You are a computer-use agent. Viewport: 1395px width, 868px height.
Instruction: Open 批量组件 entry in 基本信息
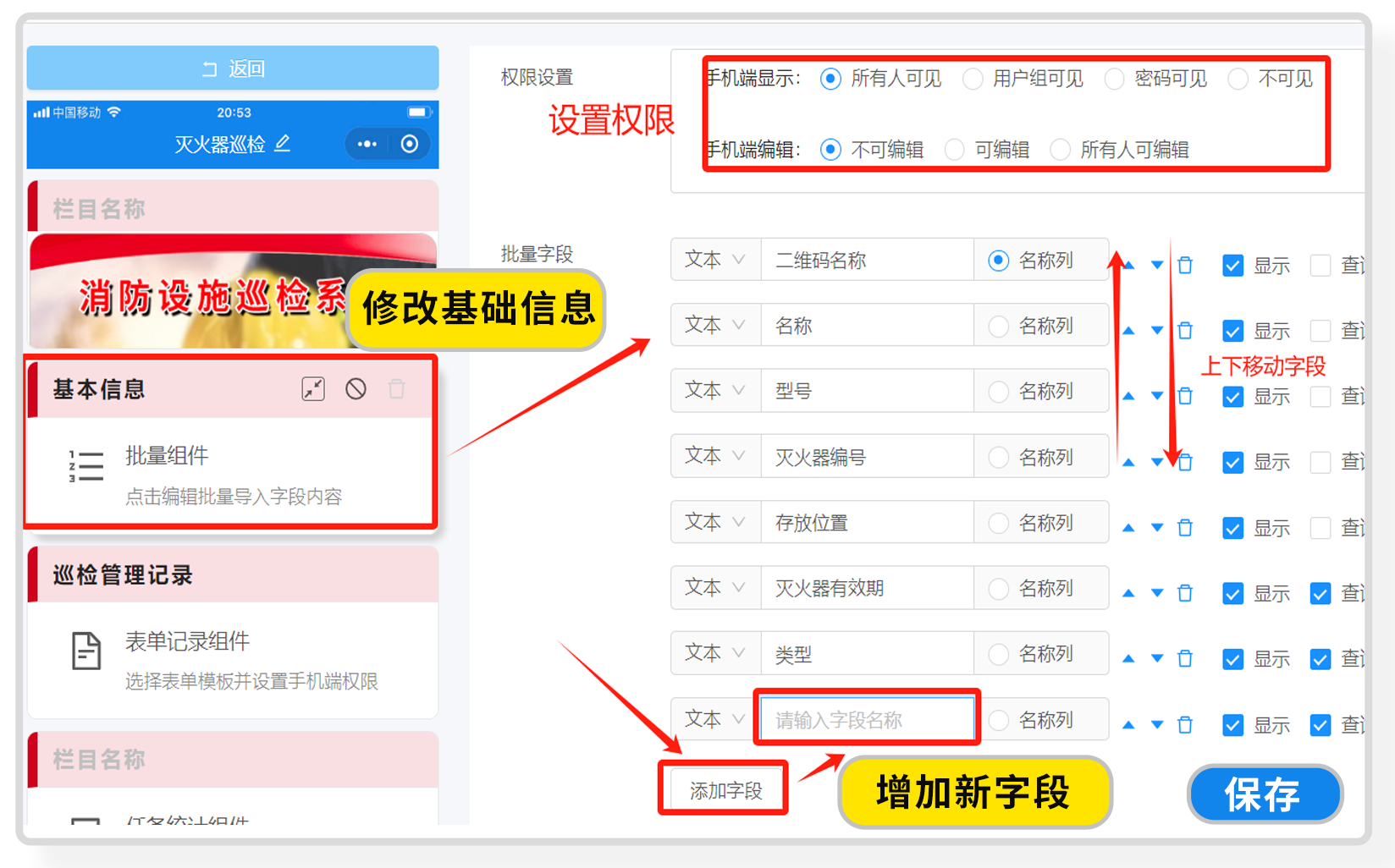tap(233, 474)
